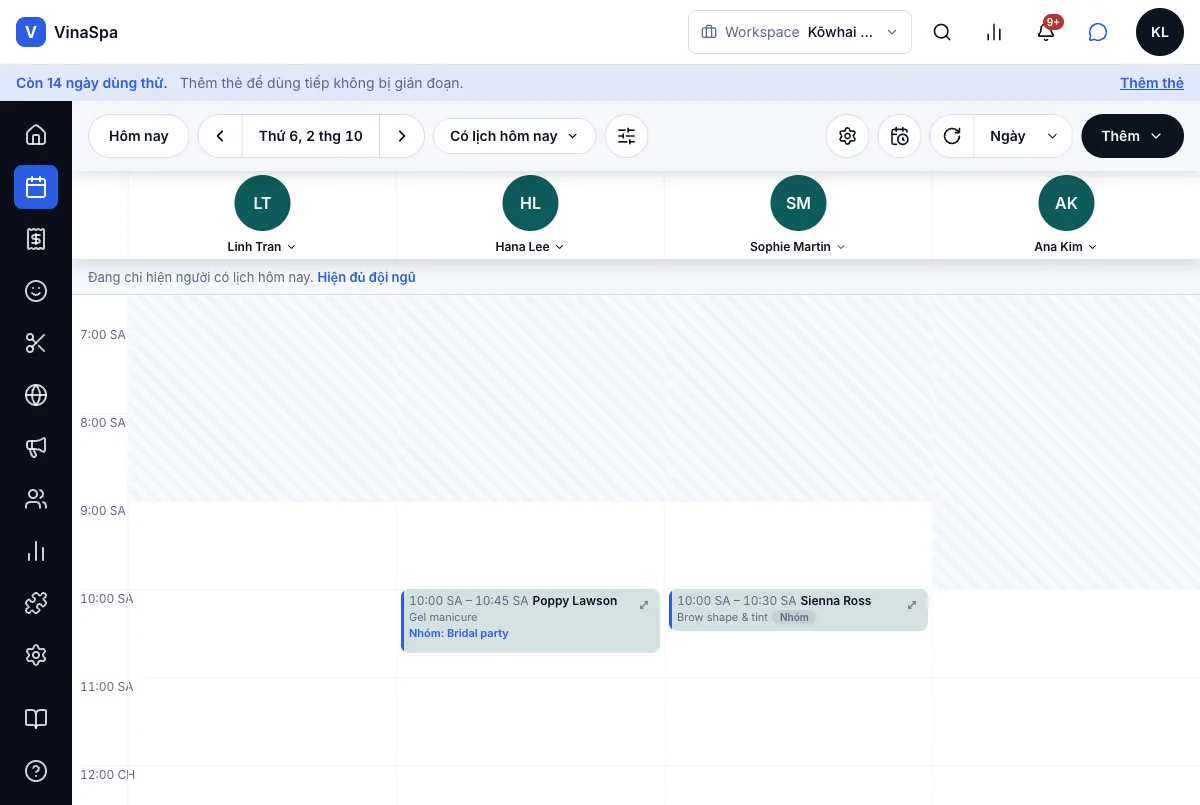Viewport: 1200px width, 805px height.
Task: Expand Ana Kim staff menu
Action: pos(1066,247)
